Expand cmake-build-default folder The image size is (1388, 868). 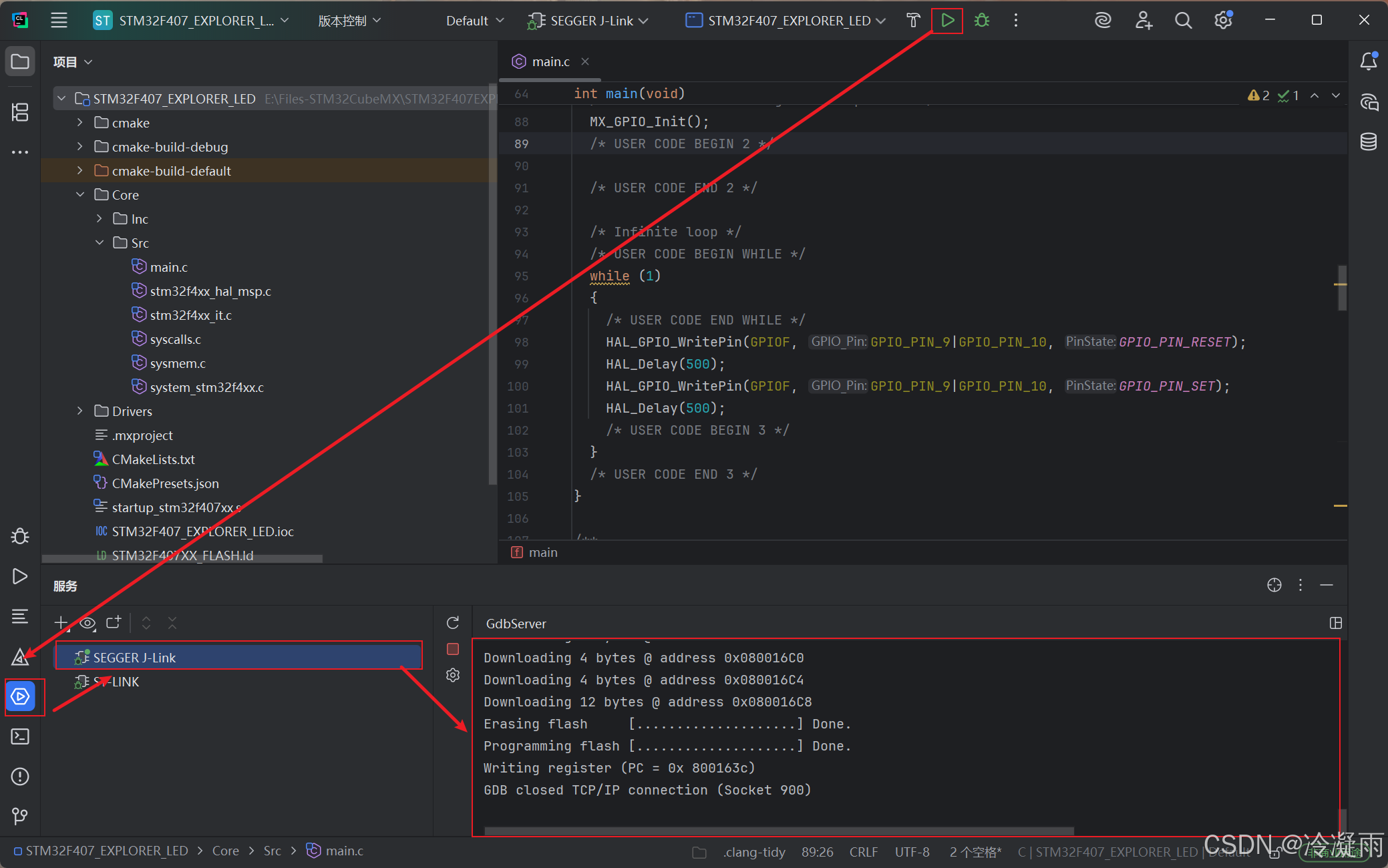click(x=80, y=171)
